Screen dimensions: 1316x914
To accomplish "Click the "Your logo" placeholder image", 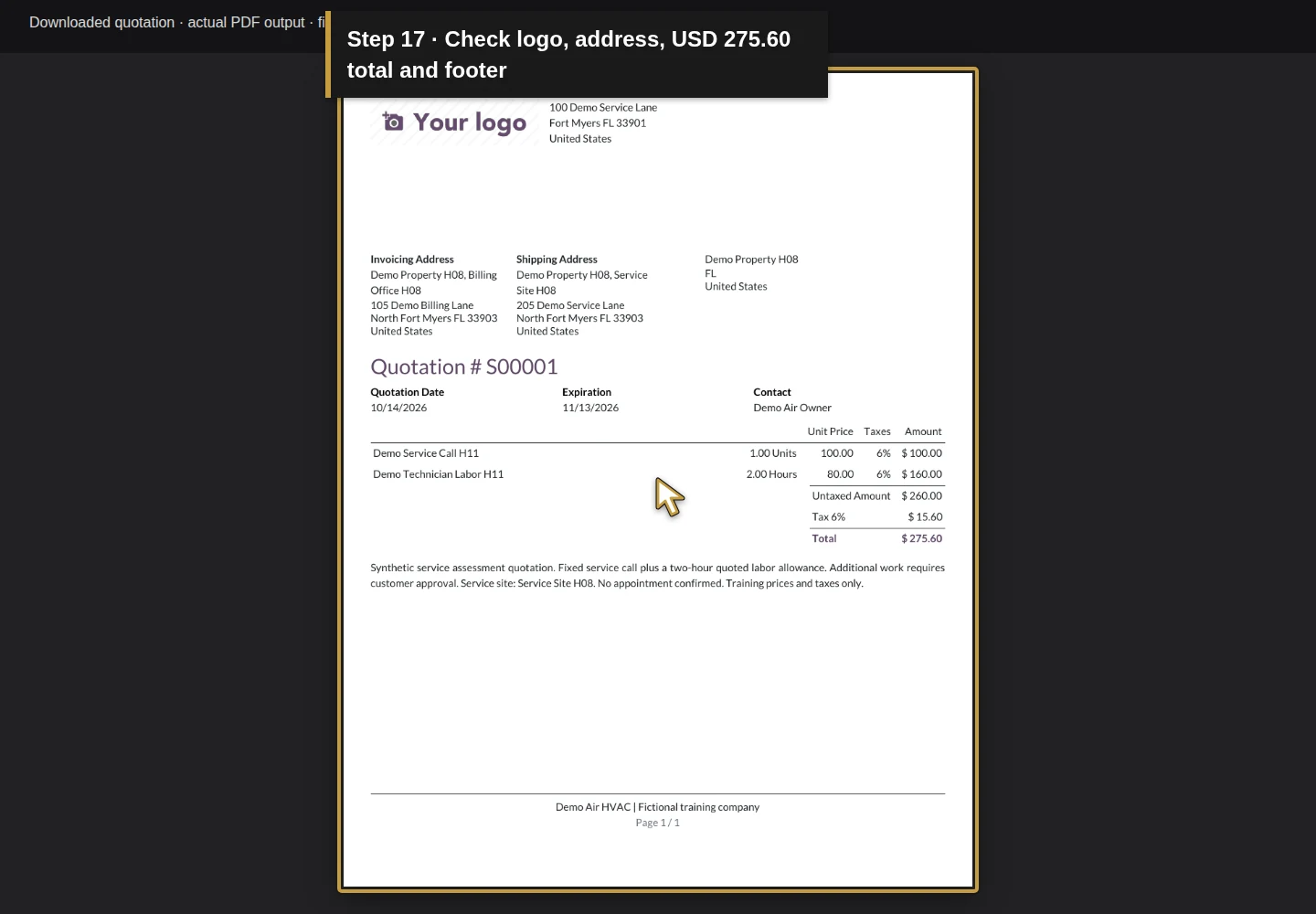I will [454, 122].
